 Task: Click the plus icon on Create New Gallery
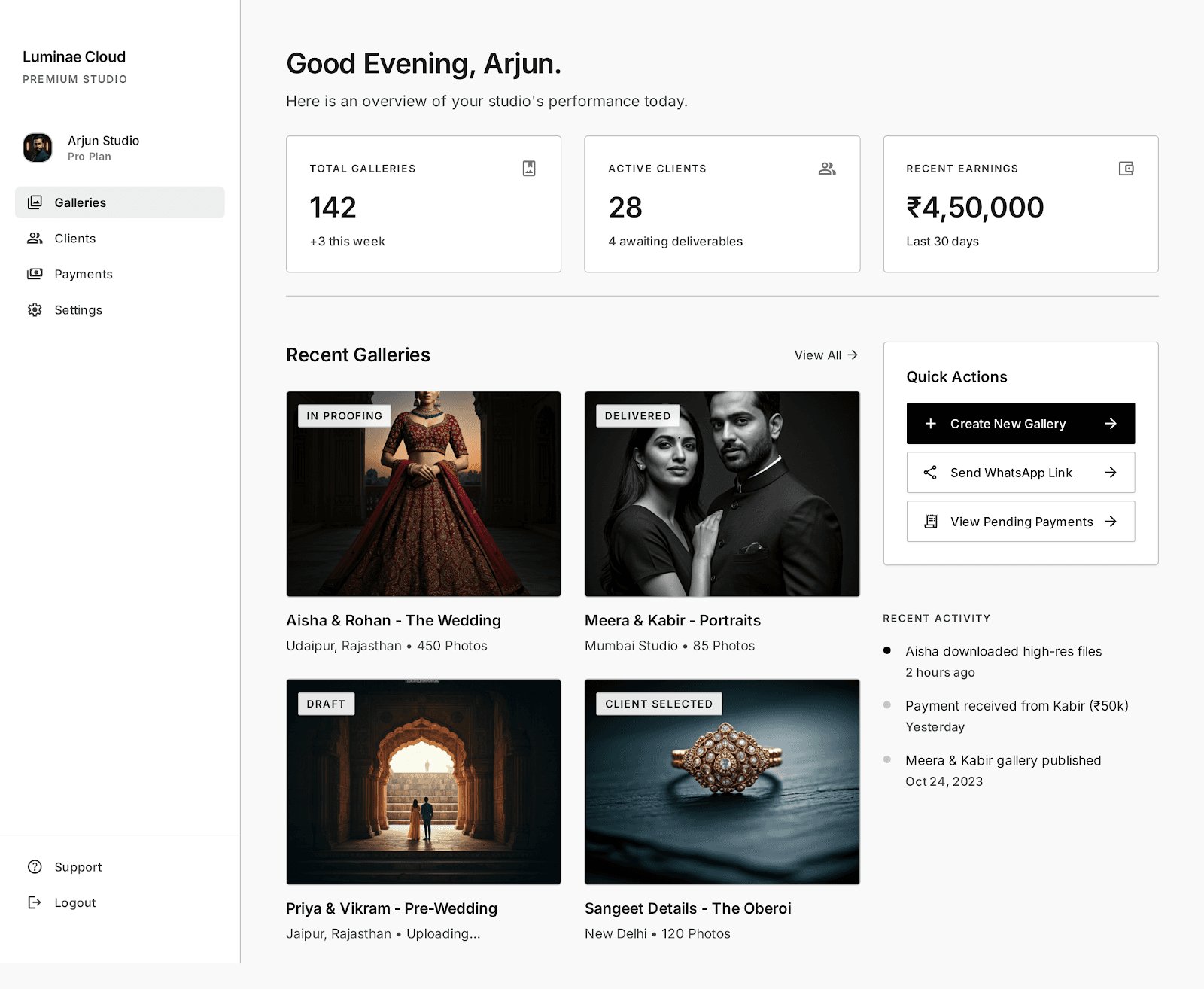point(931,424)
